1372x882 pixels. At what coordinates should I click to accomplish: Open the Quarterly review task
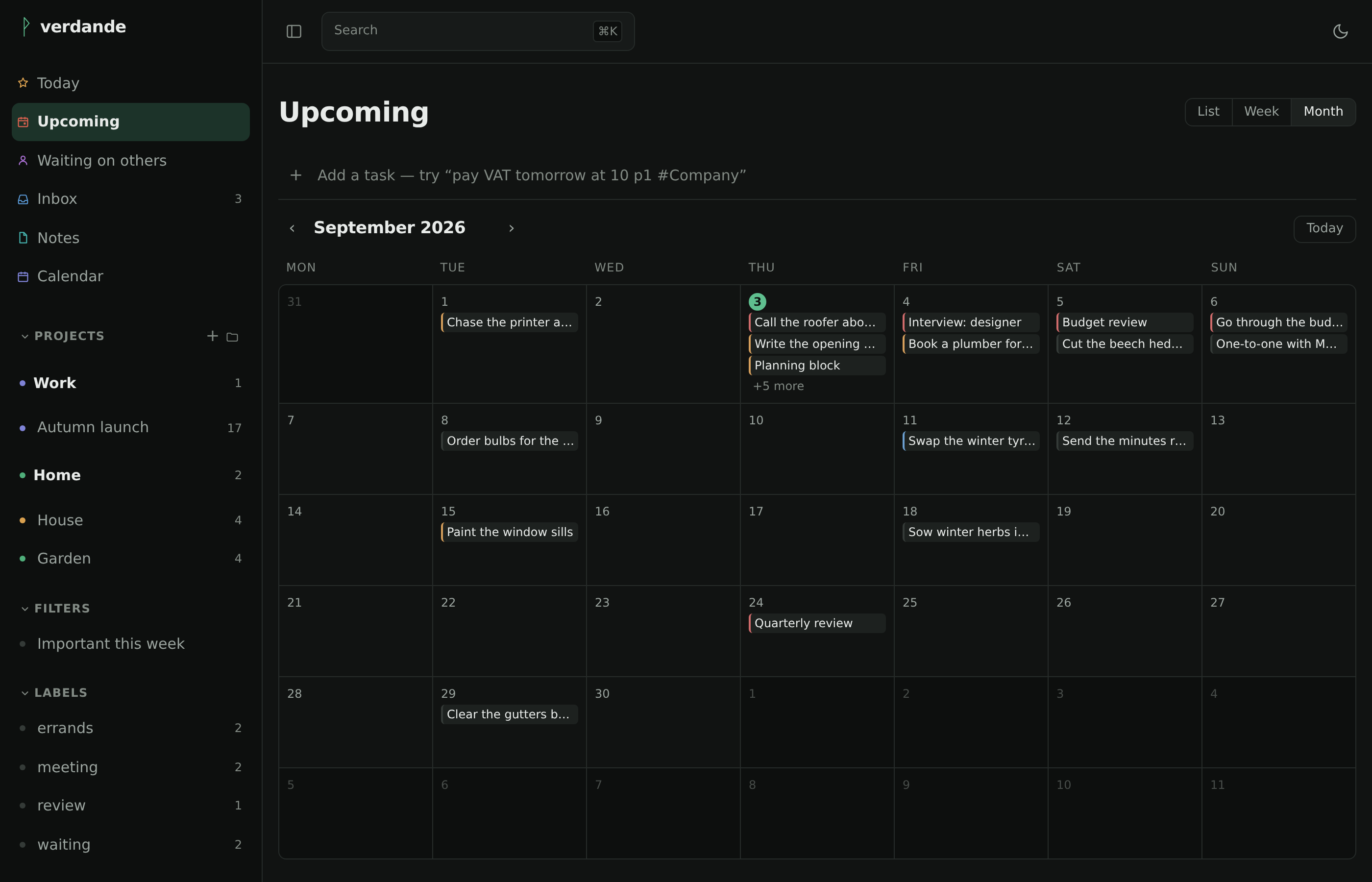(x=817, y=623)
